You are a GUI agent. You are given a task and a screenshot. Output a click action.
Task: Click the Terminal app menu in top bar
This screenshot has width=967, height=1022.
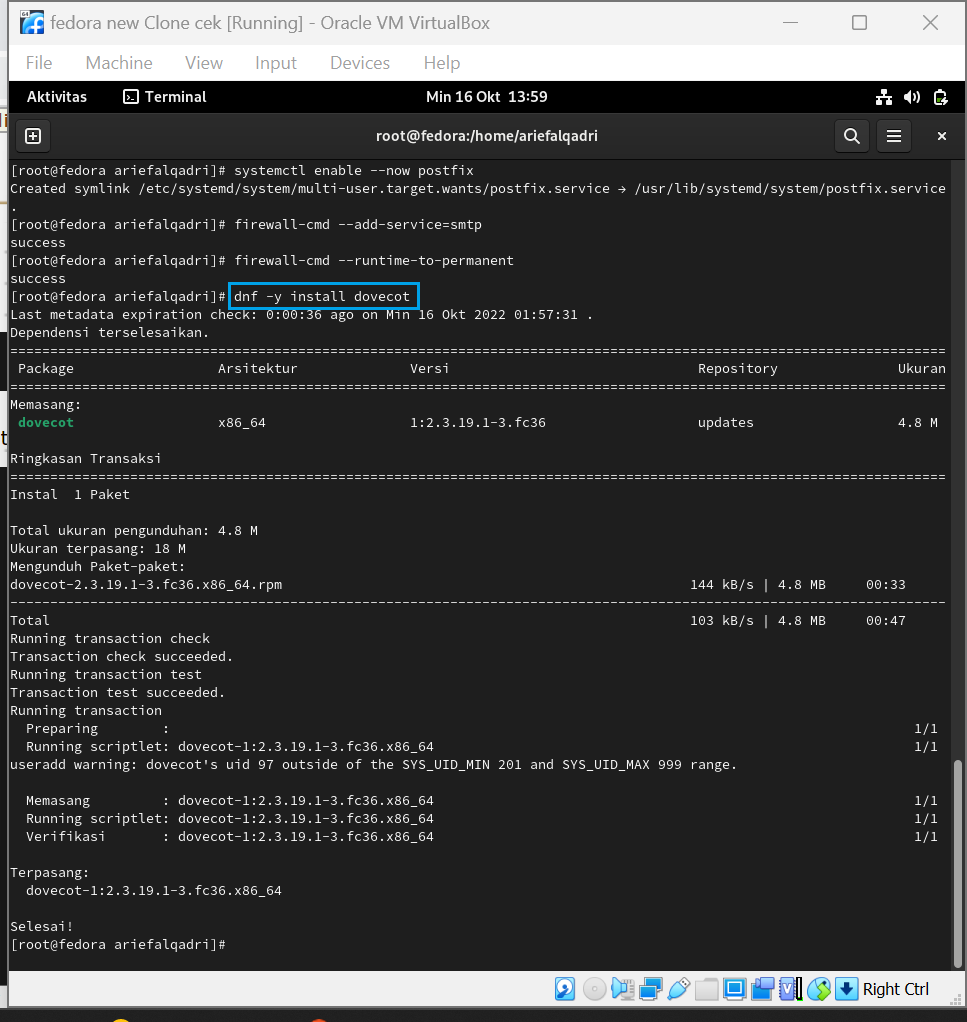[165, 97]
